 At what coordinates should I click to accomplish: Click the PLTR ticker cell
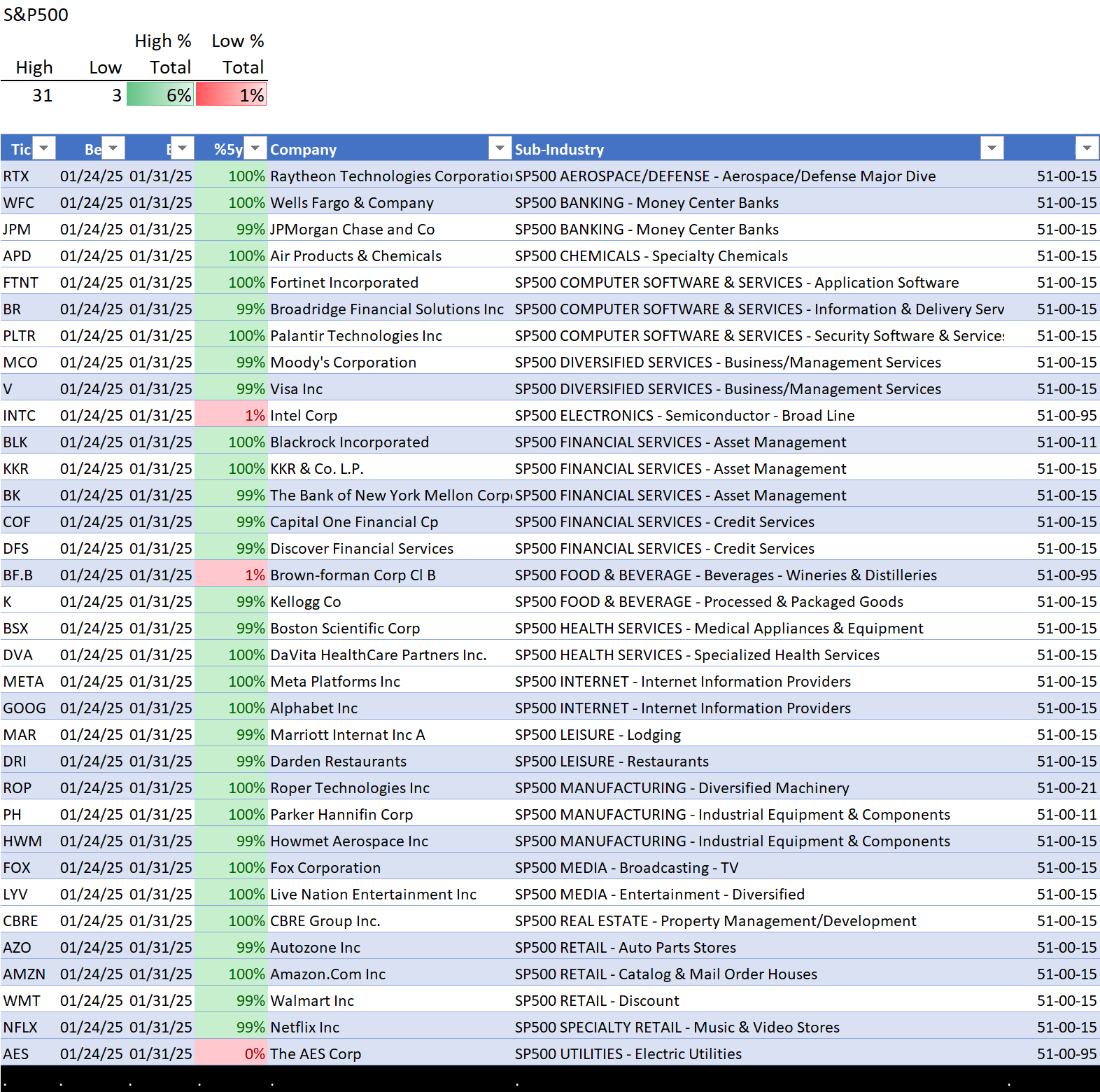click(x=29, y=335)
